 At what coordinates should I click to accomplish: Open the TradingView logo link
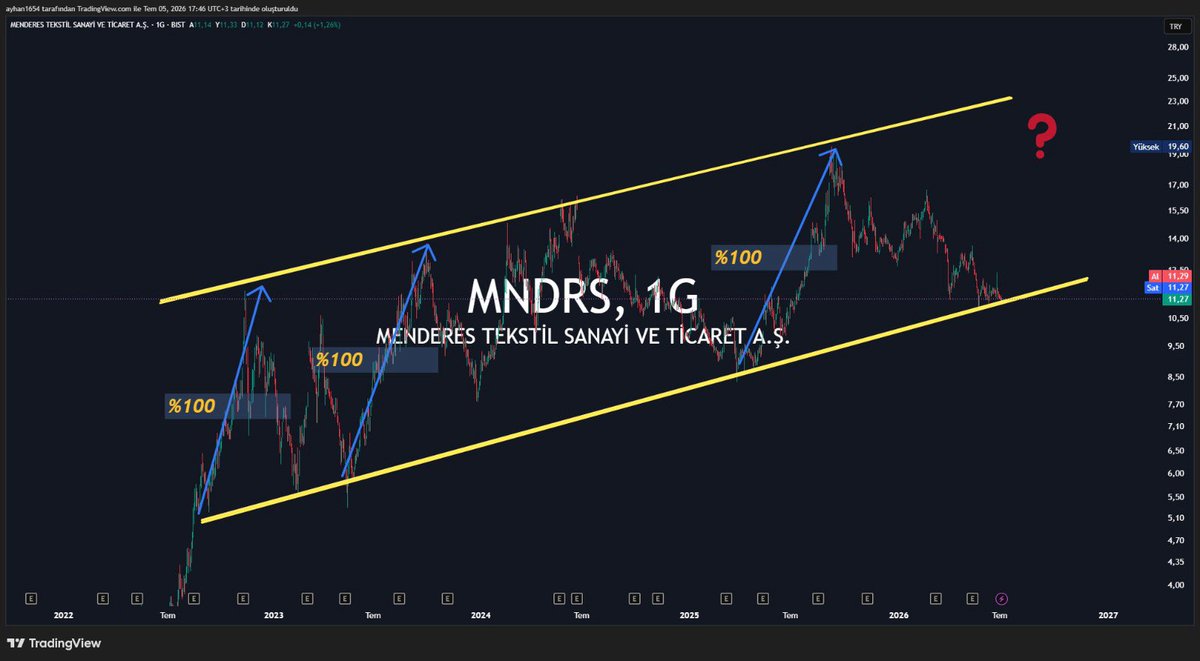55,643
